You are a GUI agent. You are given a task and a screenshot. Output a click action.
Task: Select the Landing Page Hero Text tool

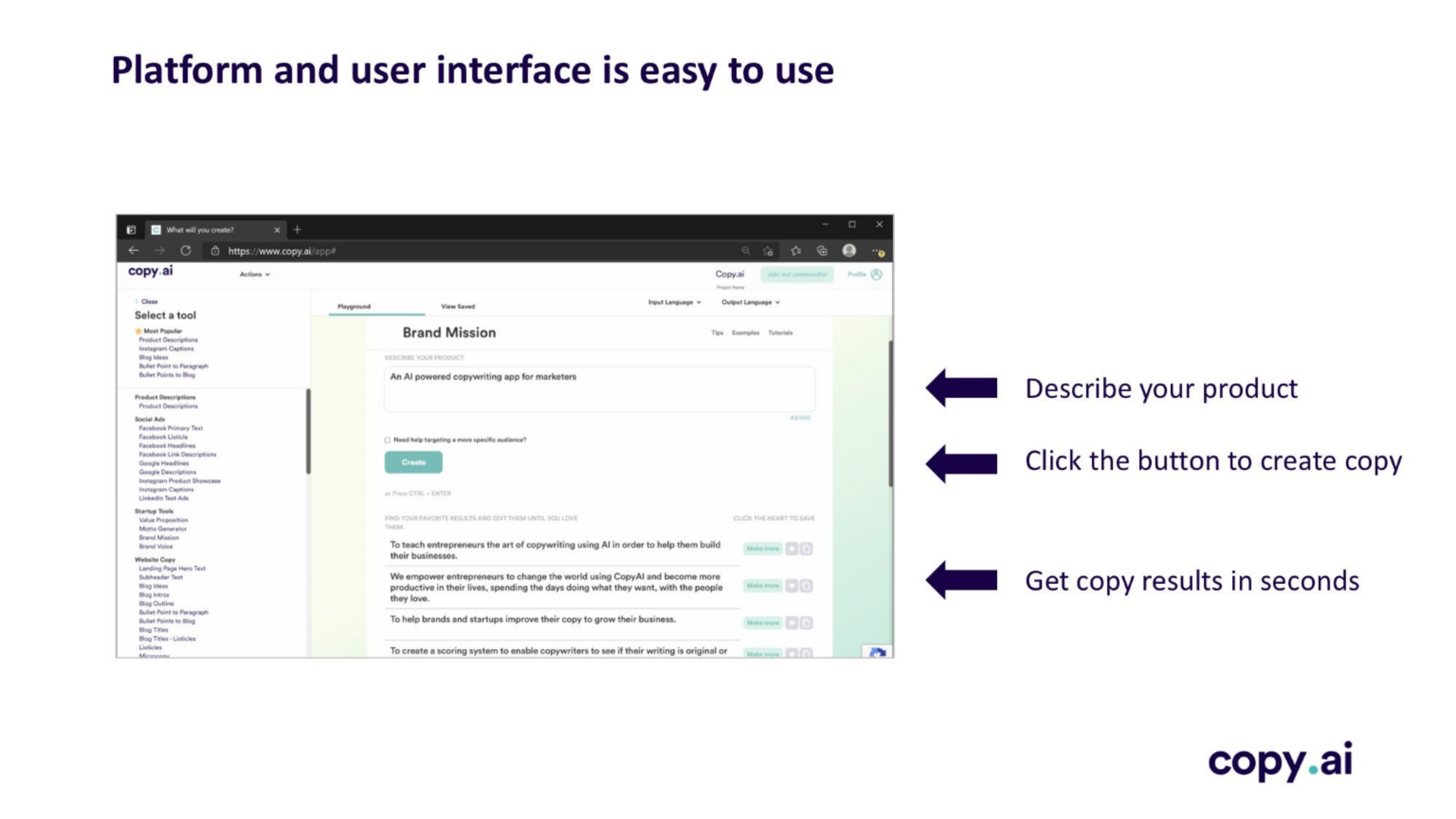[172, 568]
